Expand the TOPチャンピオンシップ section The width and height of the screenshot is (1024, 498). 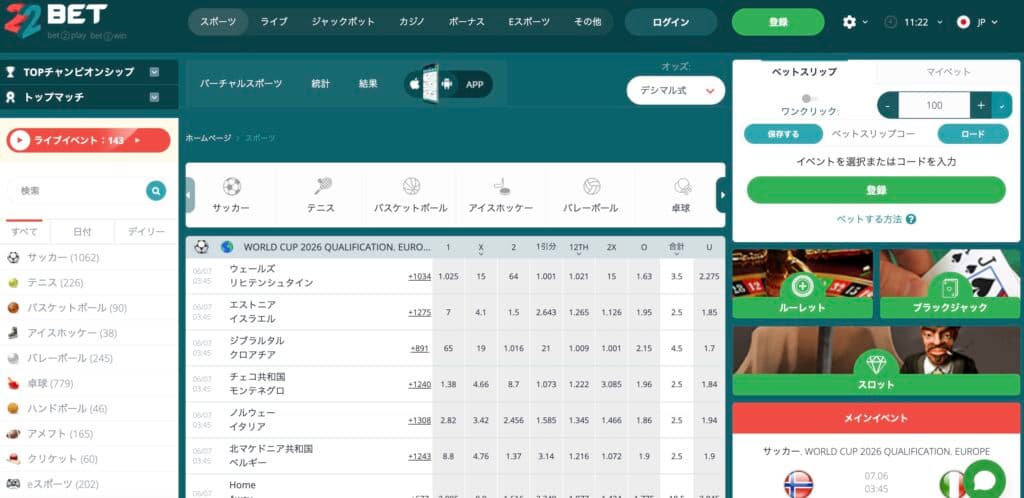coord(154,72)
